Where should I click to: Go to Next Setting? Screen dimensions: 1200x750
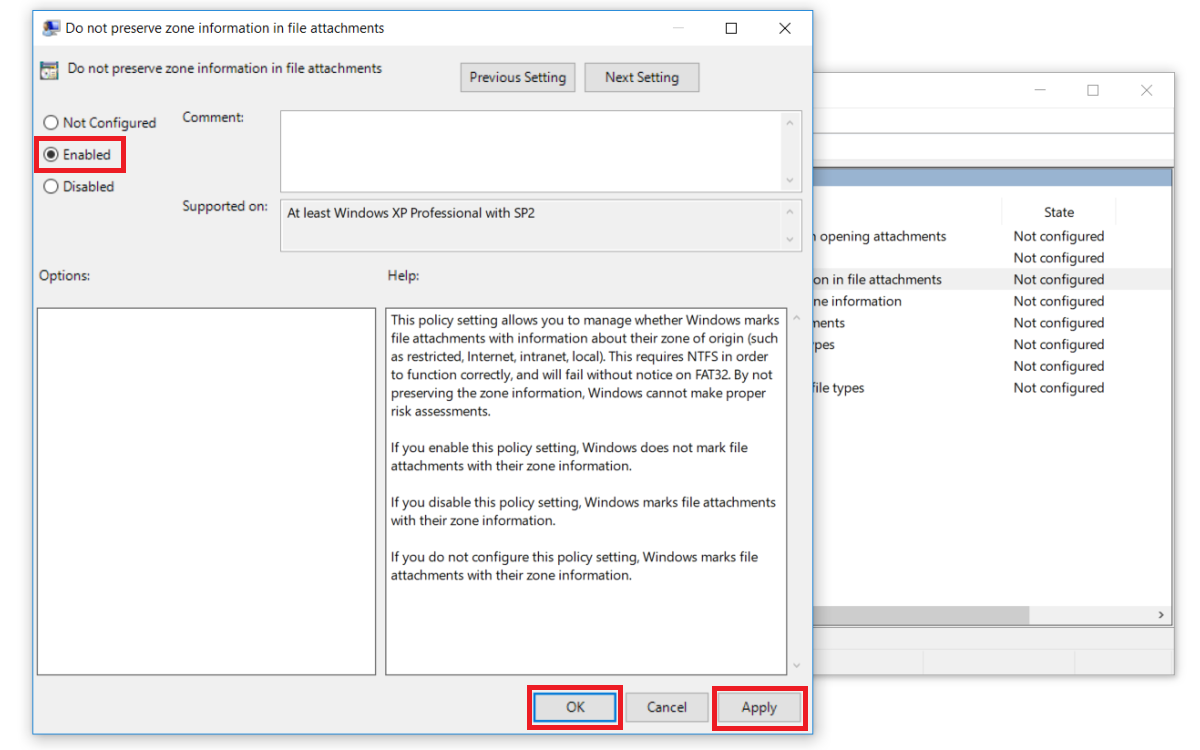click(x=641, y=77)
